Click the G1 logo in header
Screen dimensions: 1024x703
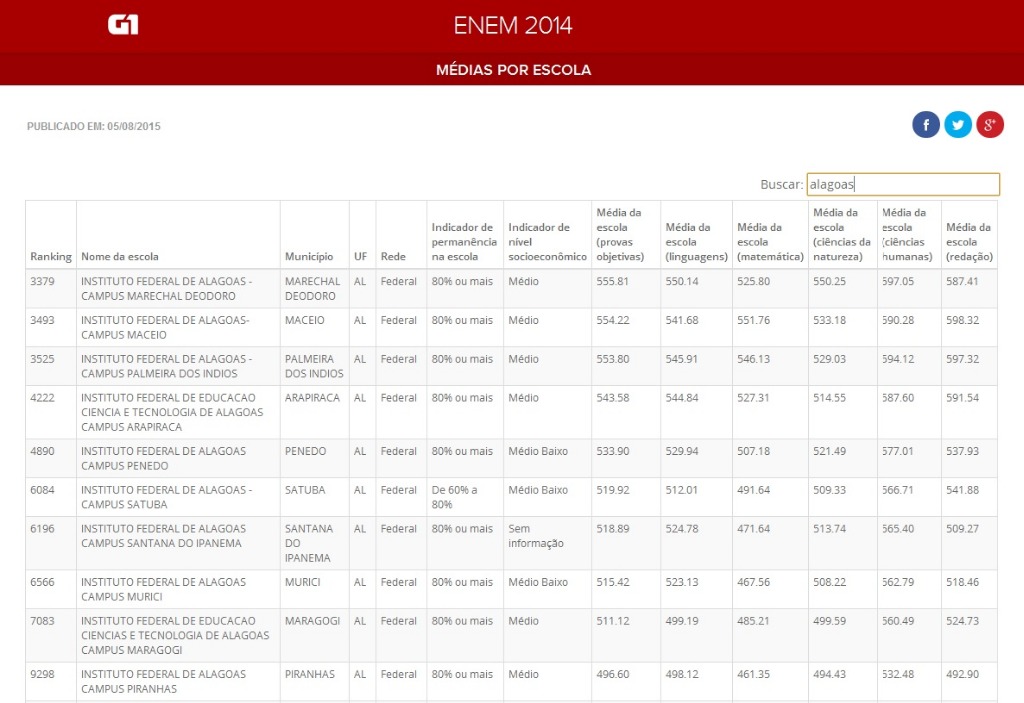point(123,25)
